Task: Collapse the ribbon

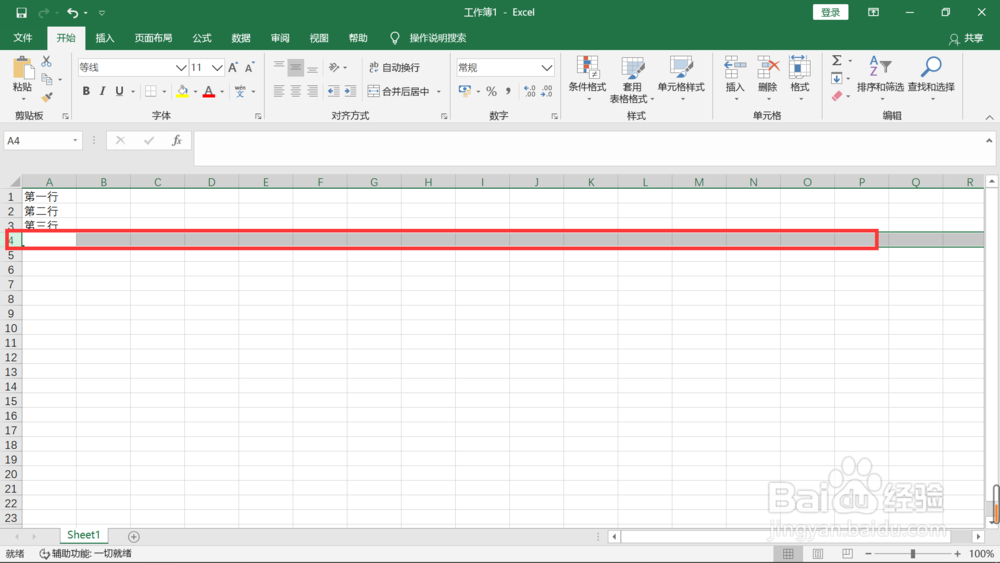Action: tap(989, 117)
